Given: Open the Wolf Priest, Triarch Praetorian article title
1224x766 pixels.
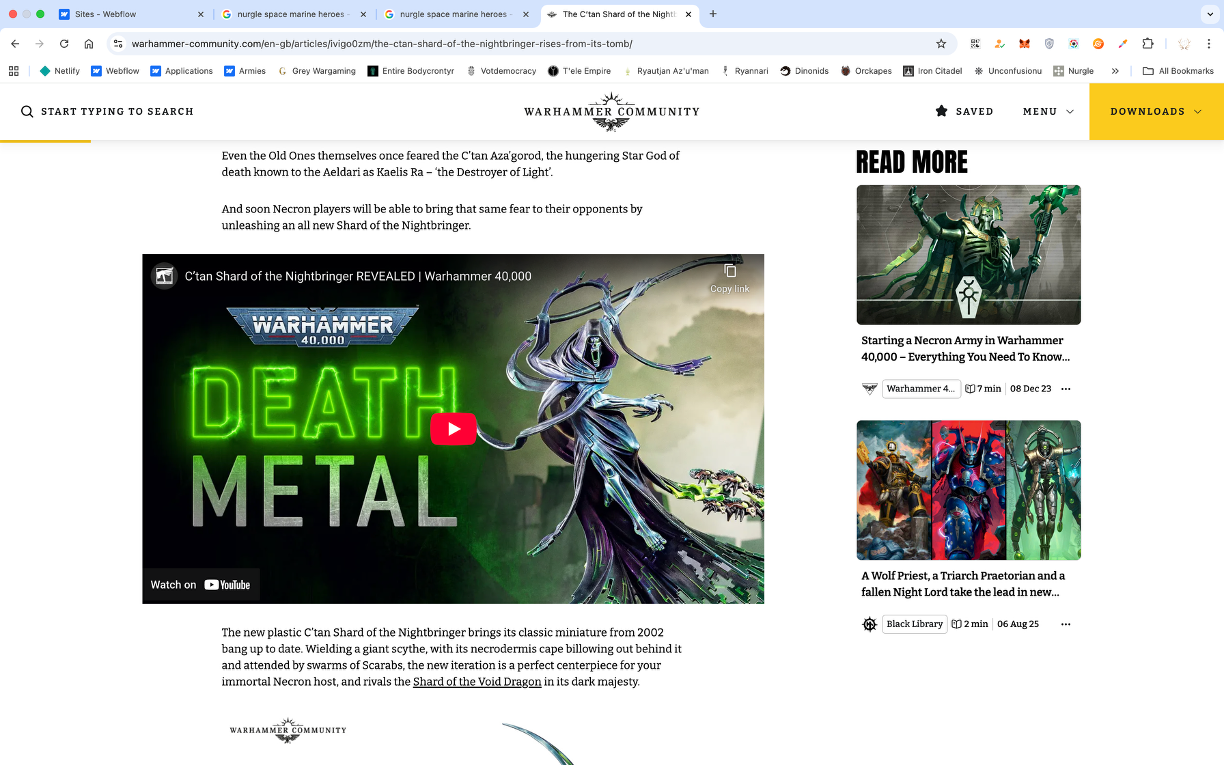Looking at the screenshot, I should (x=963, y=584).
